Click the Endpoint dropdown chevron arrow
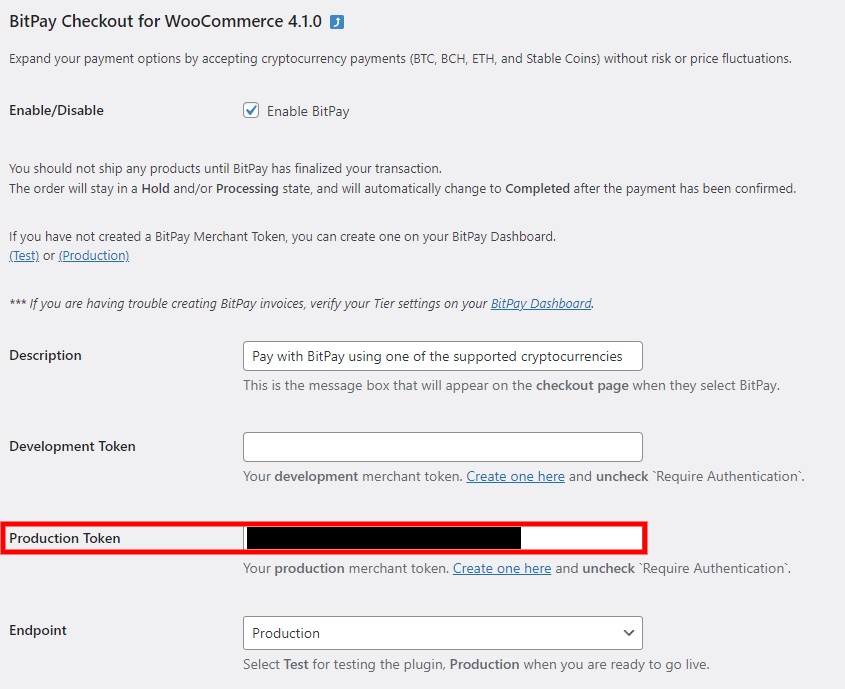The height and width of the screenshot is (689, 845). pyautogui.click(x=628, y=633)
